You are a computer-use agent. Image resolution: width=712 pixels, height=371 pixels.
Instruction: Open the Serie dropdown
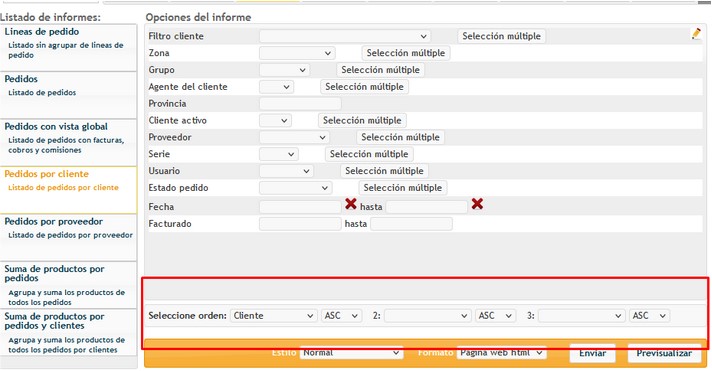point(279,154)
